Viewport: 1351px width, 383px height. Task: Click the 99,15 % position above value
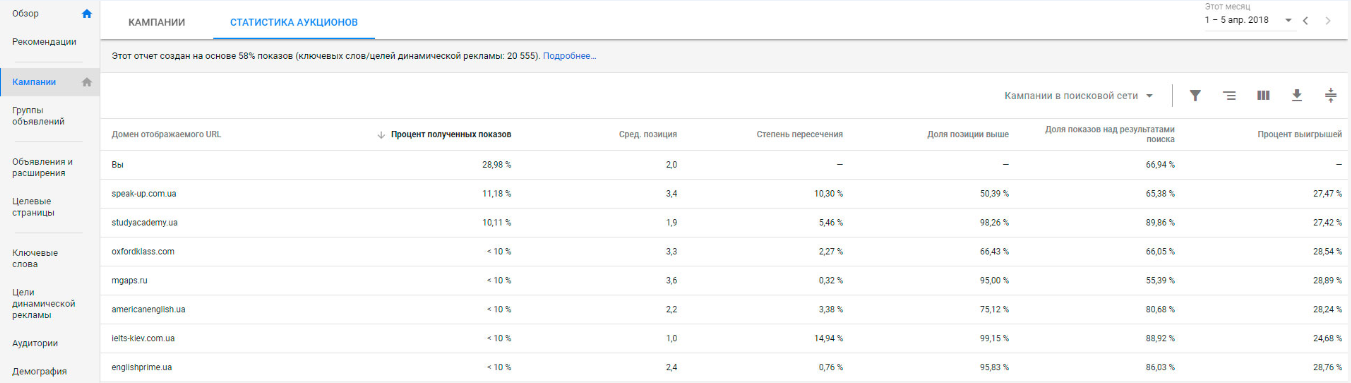[994, 339]
